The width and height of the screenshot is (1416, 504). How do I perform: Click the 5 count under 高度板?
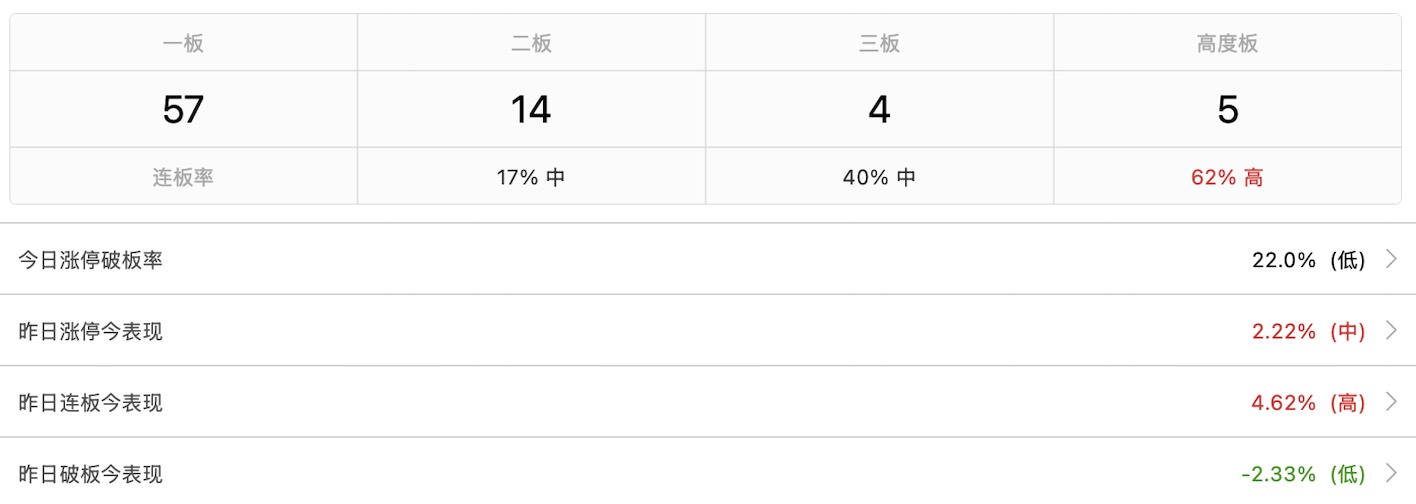tap(1227, 109)
